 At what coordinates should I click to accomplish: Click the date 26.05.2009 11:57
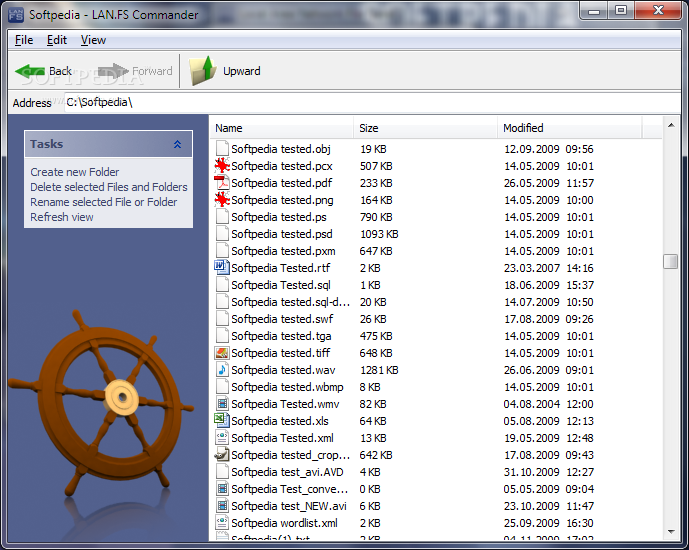click(549, 183)
